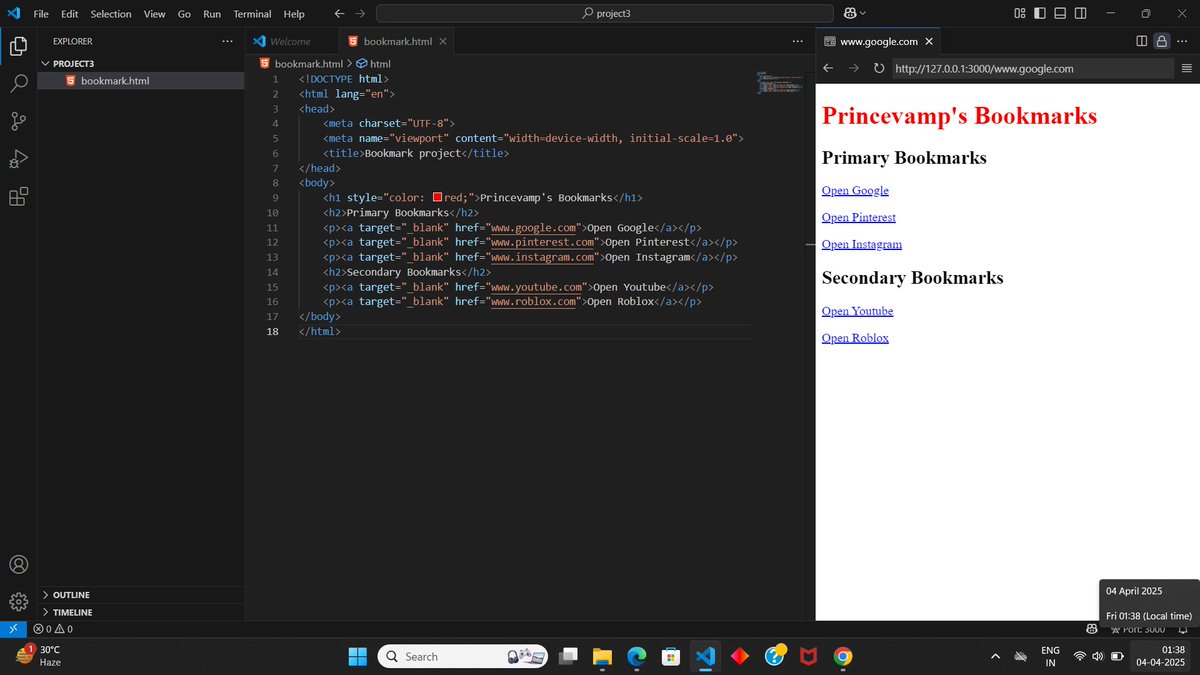
Task: Toggle the lock group button
Action: 1161,41
